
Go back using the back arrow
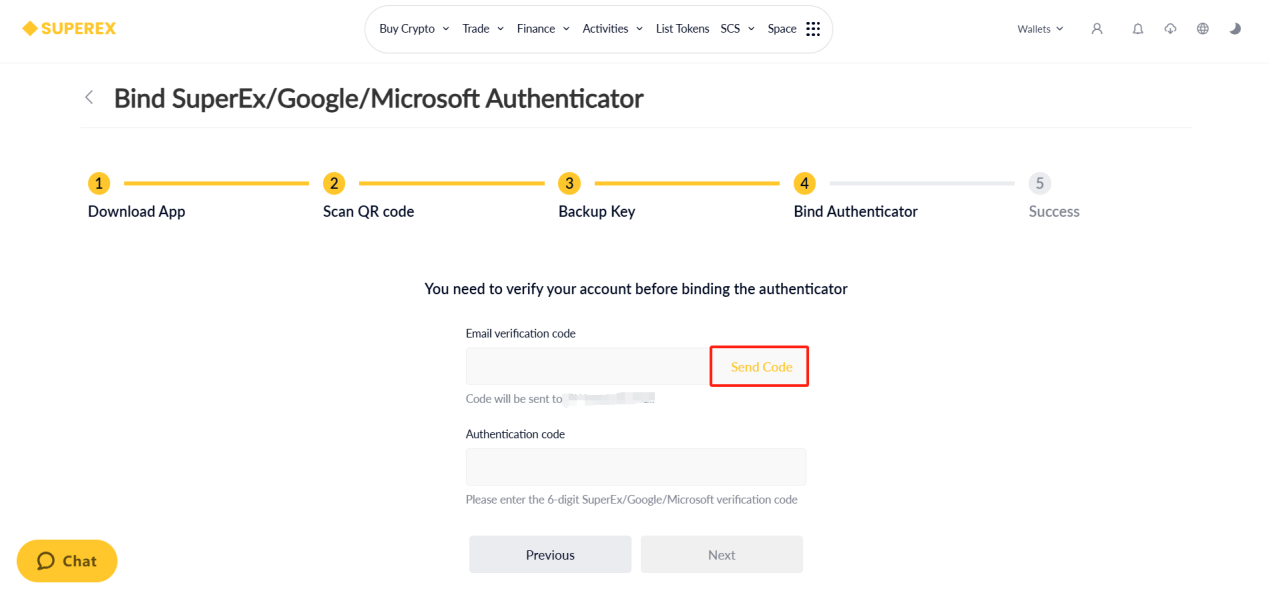pyautogui.click(x=89, y=97)
